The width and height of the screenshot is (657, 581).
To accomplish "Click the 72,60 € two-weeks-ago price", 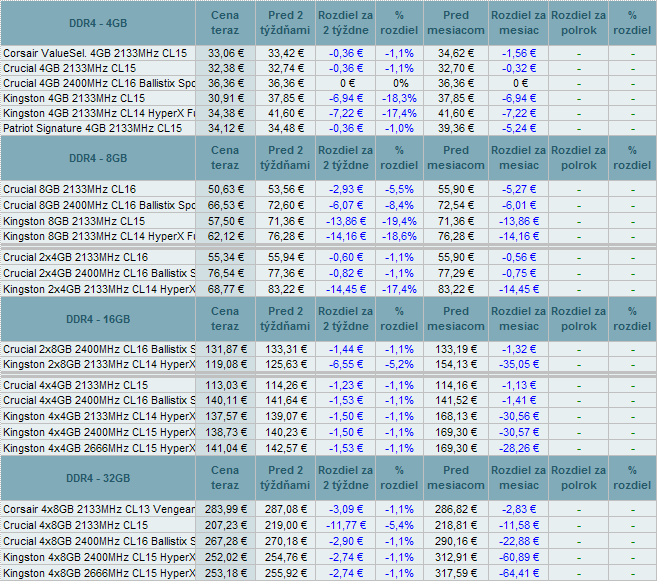I will coord(285,205).
